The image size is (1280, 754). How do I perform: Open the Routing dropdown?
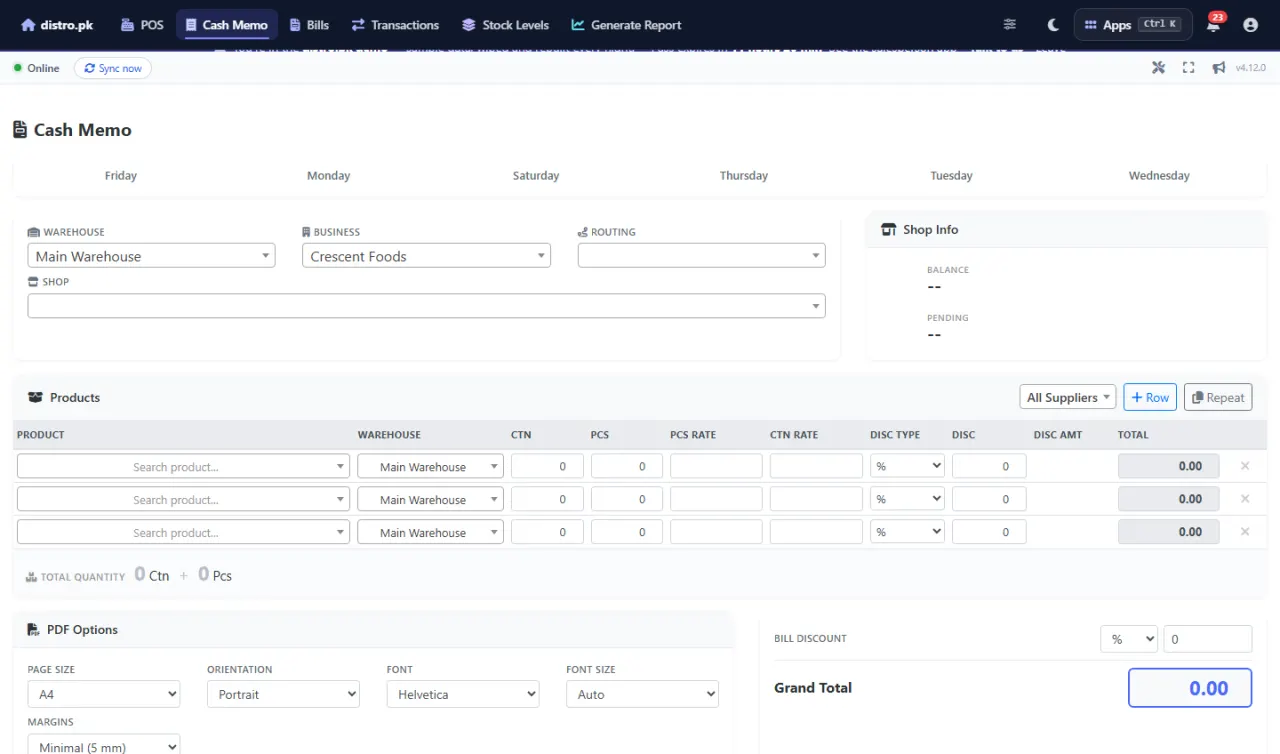click(702, 256)
